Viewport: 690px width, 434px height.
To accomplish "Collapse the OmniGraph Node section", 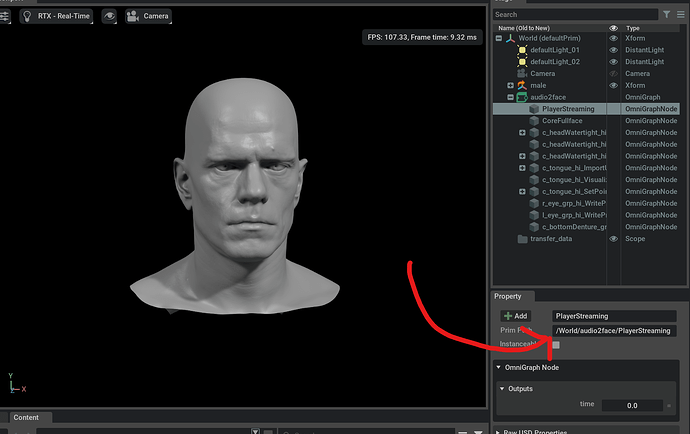I will (x=499, y=368).
